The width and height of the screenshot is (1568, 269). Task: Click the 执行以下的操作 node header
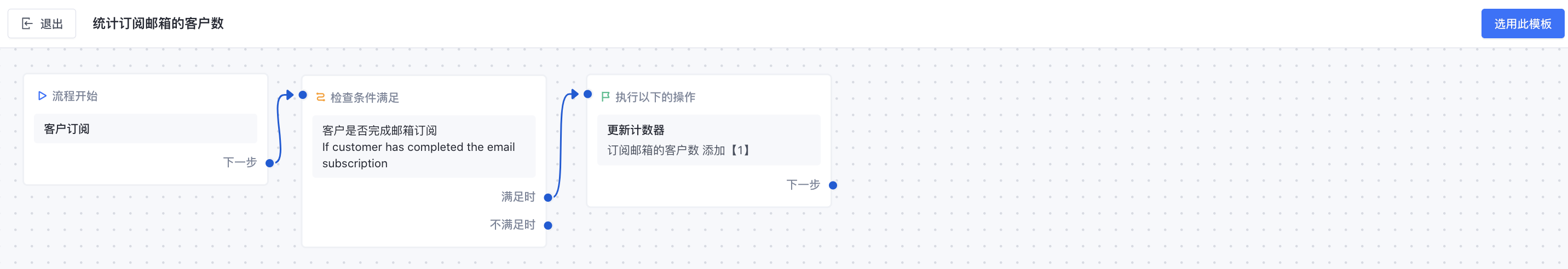pyautogui.click(x=655, y=97)
